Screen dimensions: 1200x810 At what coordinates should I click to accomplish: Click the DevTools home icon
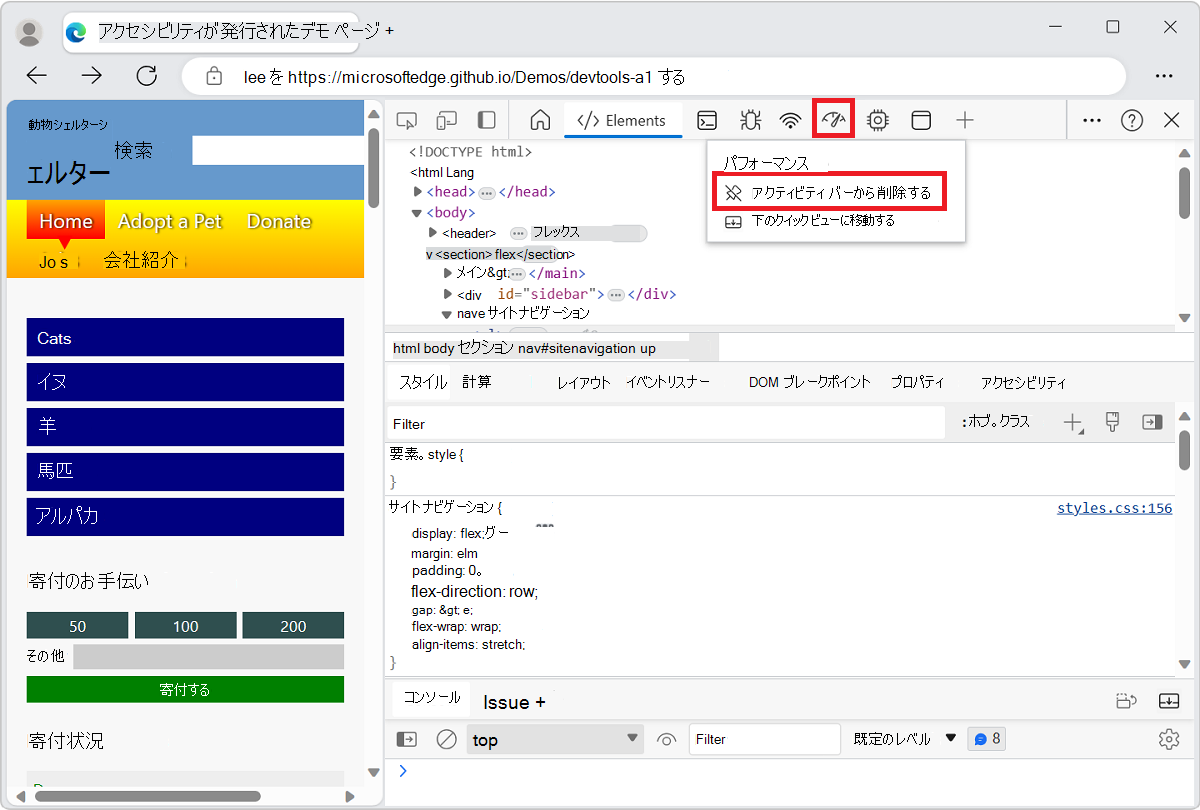(x=539, y=120)
